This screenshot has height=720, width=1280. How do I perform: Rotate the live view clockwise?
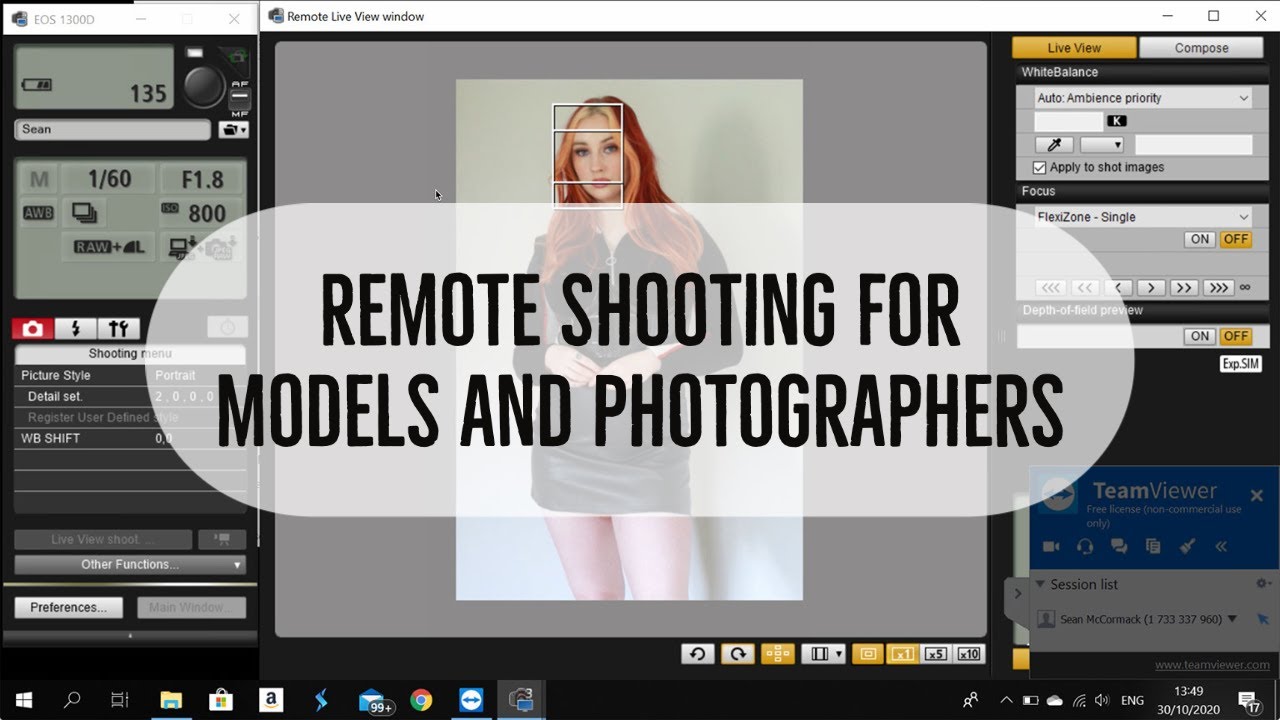(738, 654)
